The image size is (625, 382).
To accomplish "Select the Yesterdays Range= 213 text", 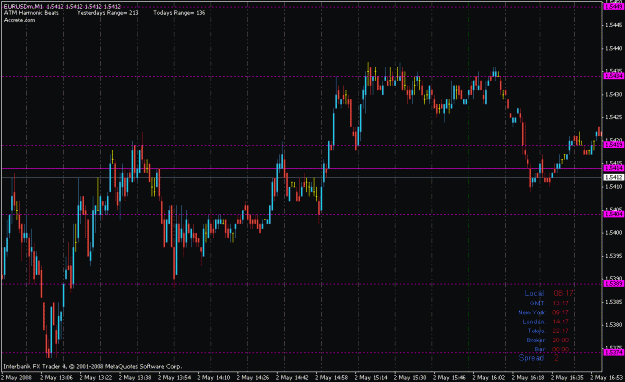I will pyautogui.click(x=108, y=13).
